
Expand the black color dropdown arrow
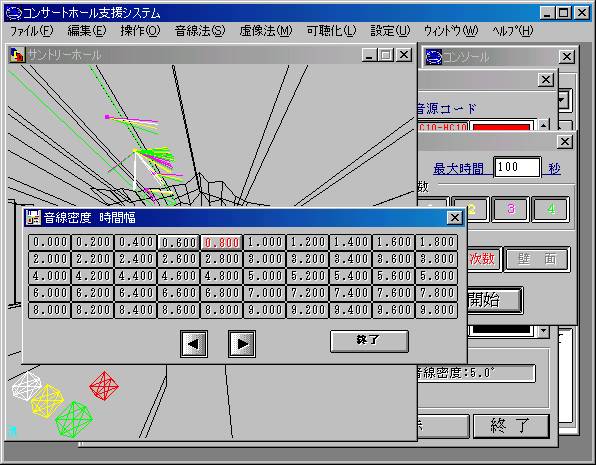coord(544,331)
